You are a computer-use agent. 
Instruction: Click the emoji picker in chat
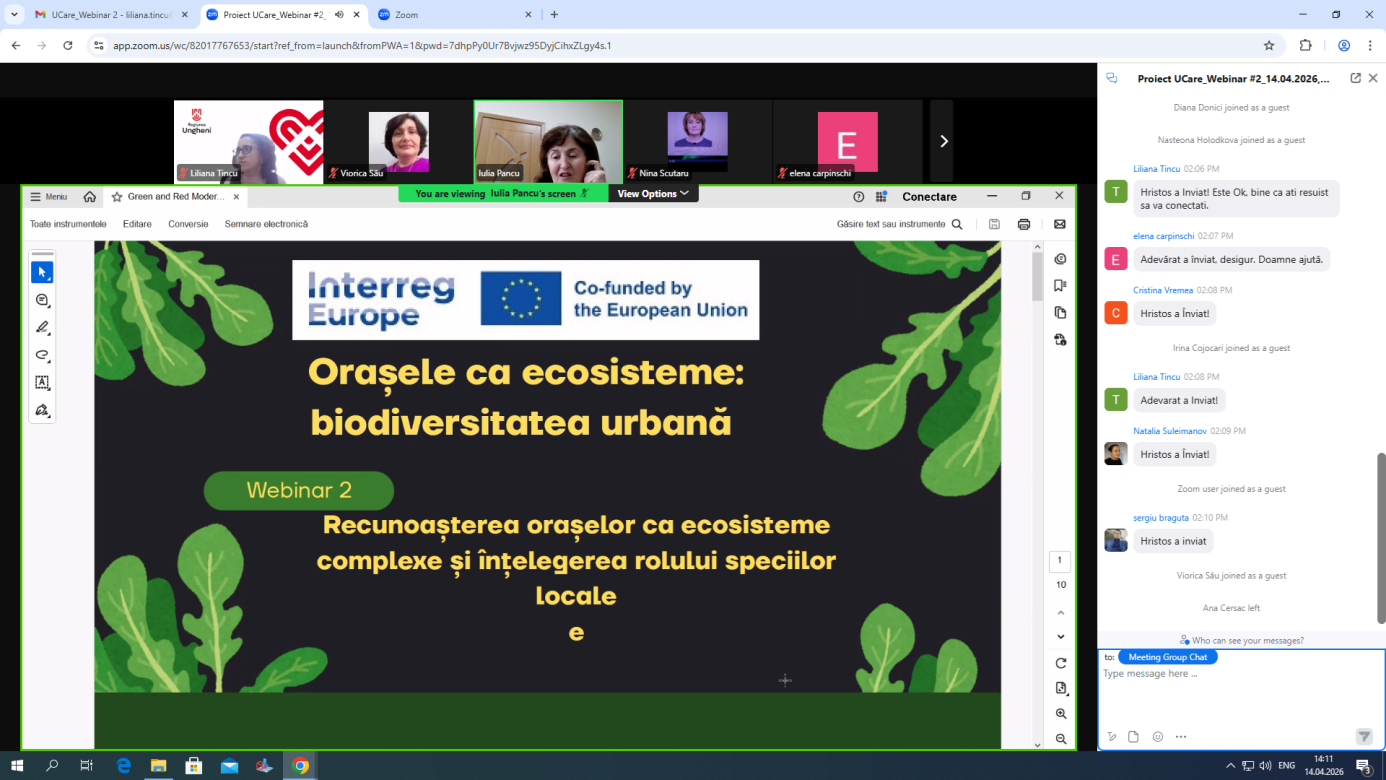[x=1157, y=737]
